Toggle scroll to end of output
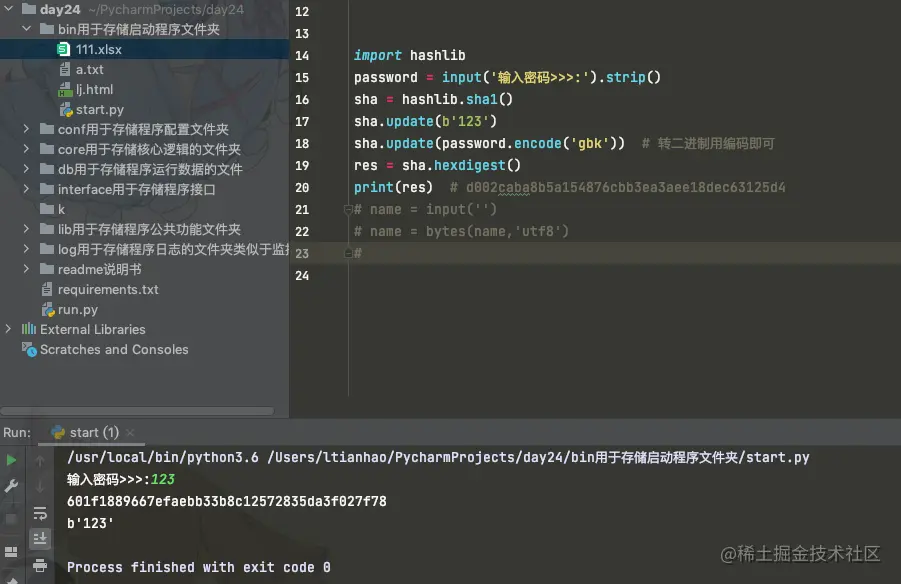The image size is (901, 584). (x=40, y=539)
